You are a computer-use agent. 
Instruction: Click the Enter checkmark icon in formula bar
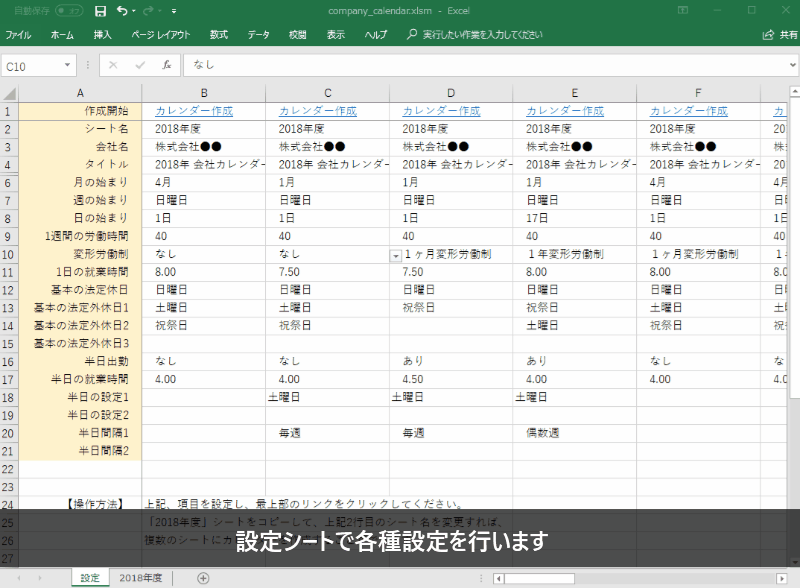point(140,65)
